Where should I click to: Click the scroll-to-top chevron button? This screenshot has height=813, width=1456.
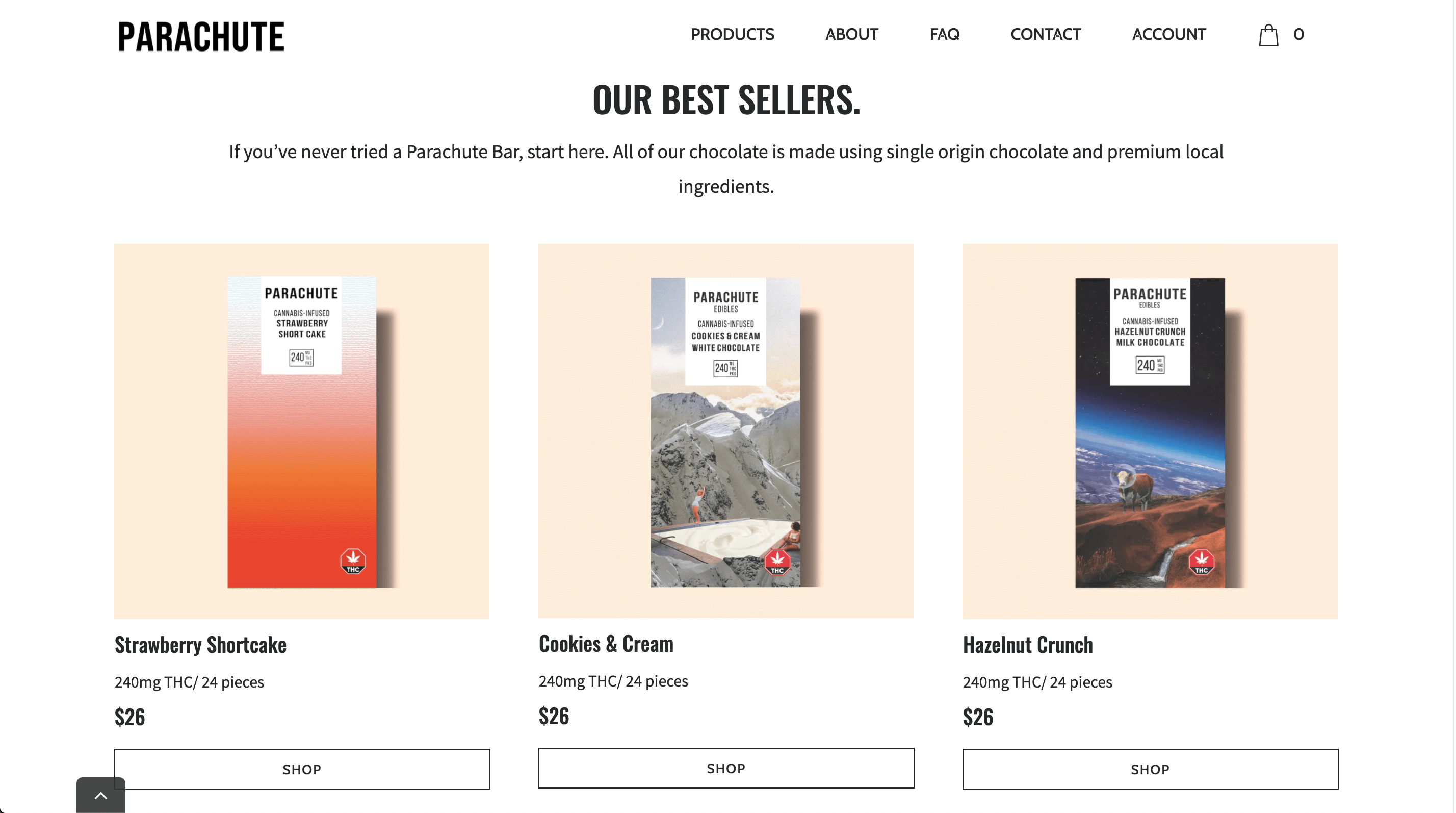point(100,796)
